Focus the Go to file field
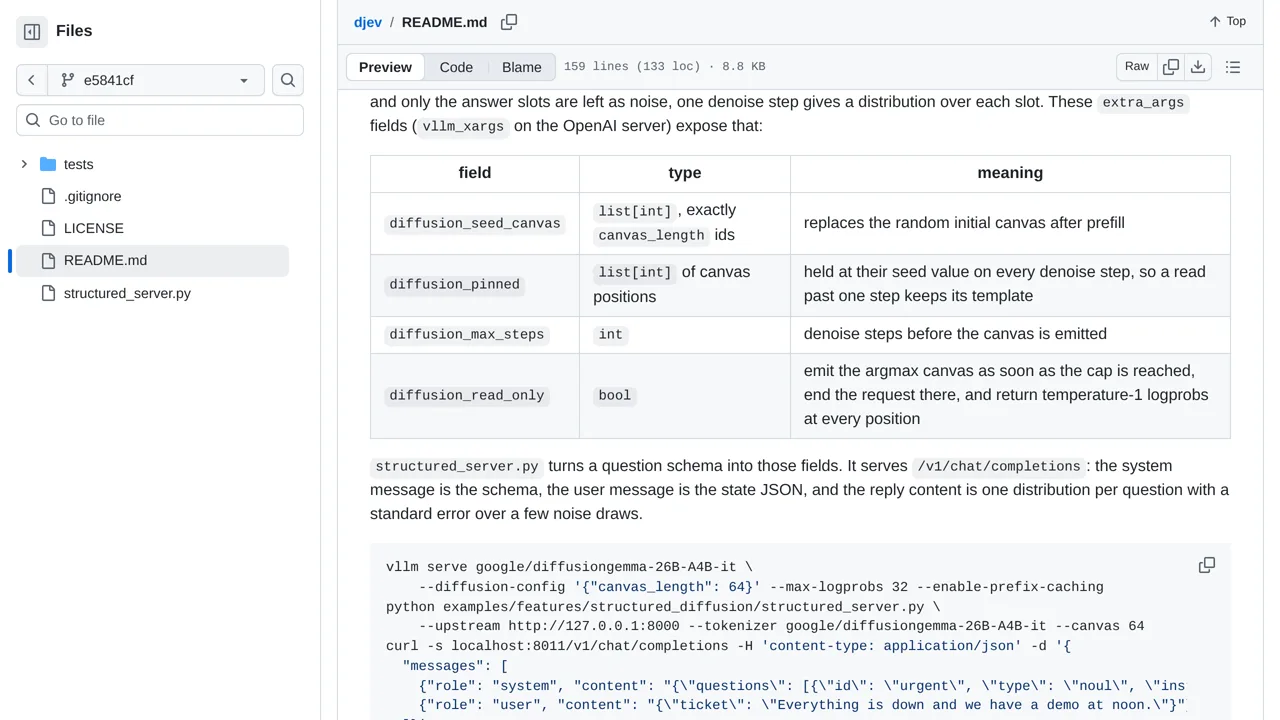Screen dimensions: 1280x720 pos(160,120)
